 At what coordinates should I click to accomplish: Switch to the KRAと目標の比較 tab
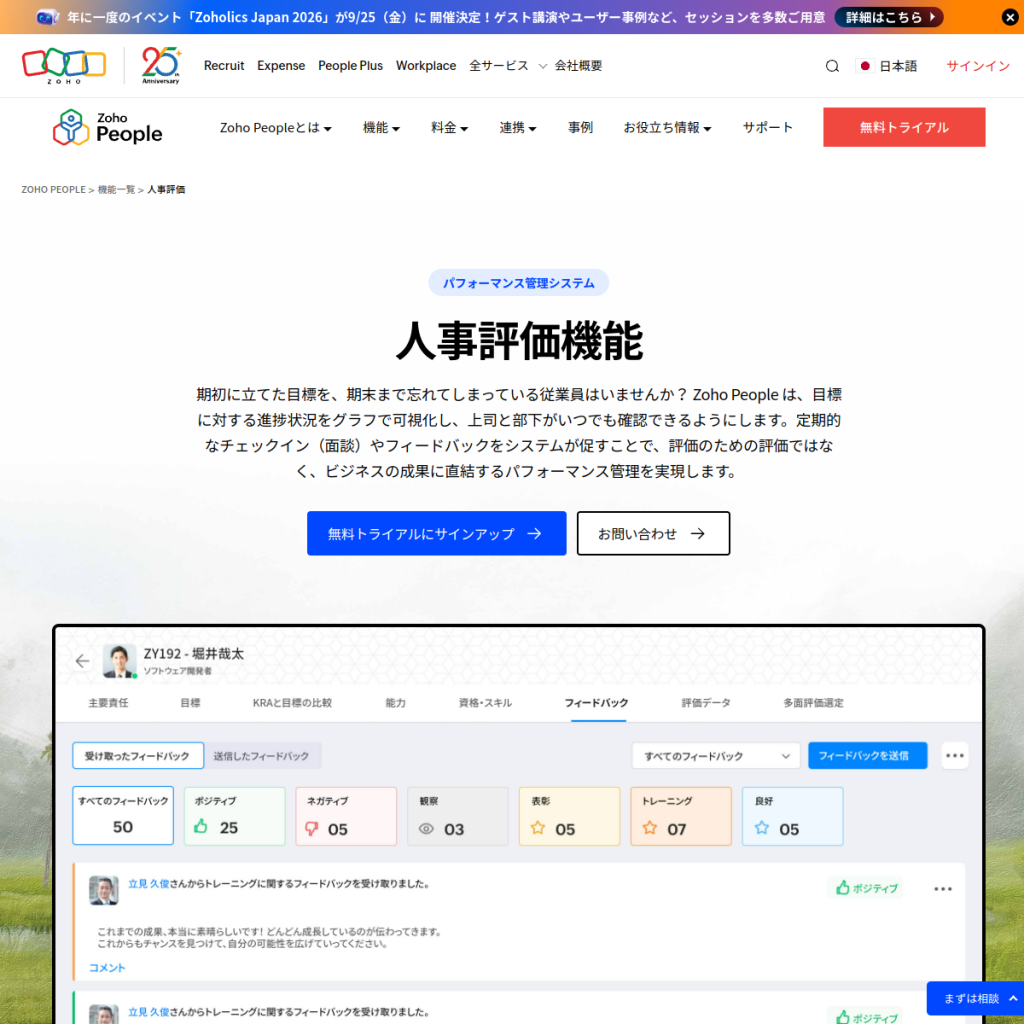(x=292, y=703)
